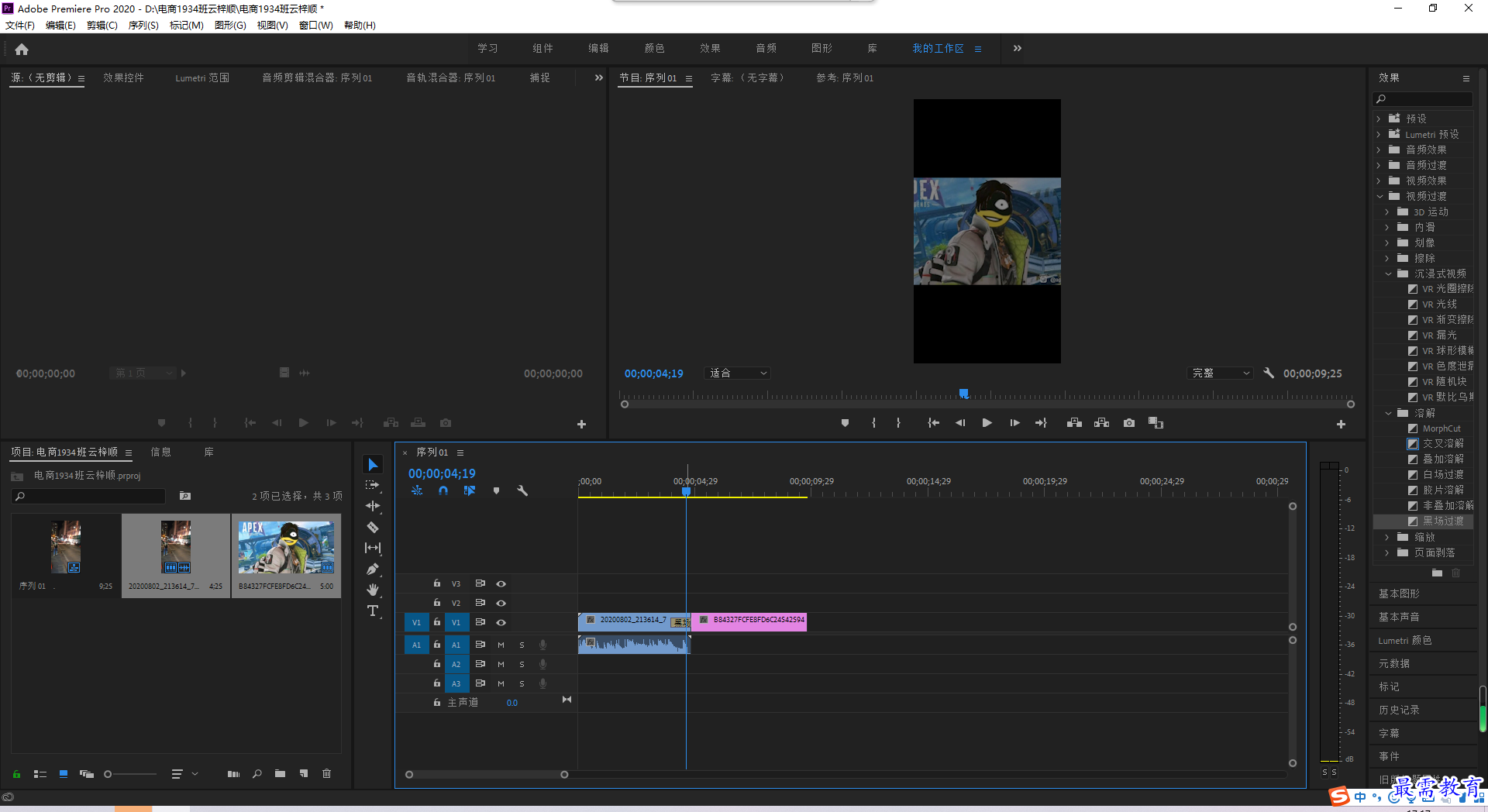Delete selected item with trash icon in project panel
This screenshot has width=1488, height=812.
(327, 773)
